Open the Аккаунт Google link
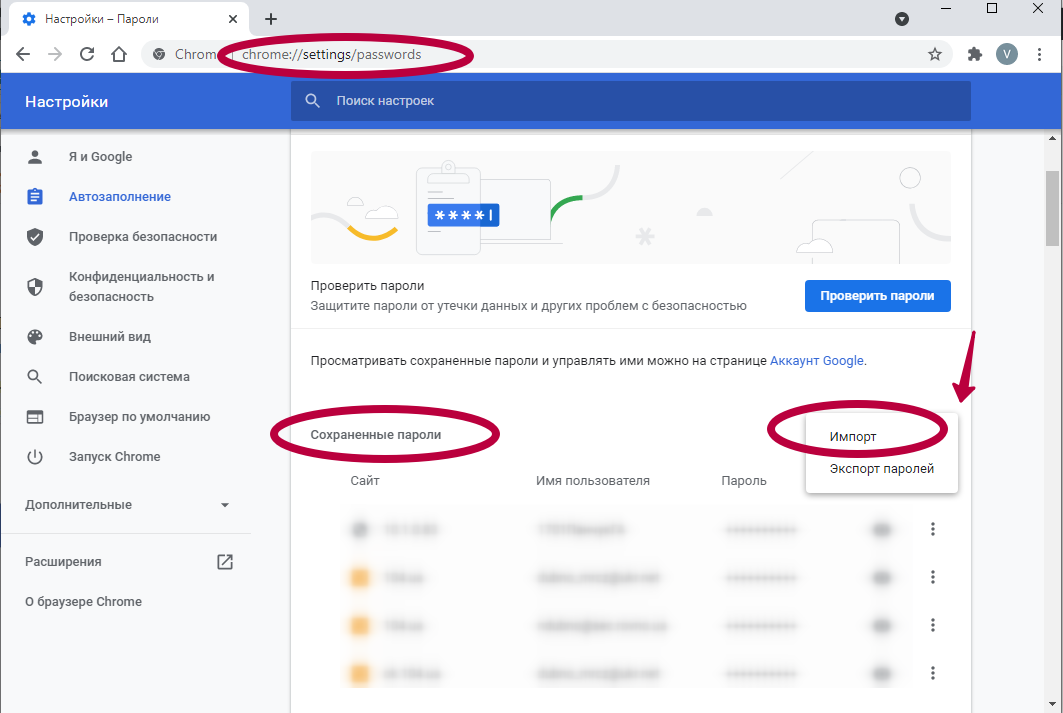Screen dimensions: 1063x713 point(816,360)
